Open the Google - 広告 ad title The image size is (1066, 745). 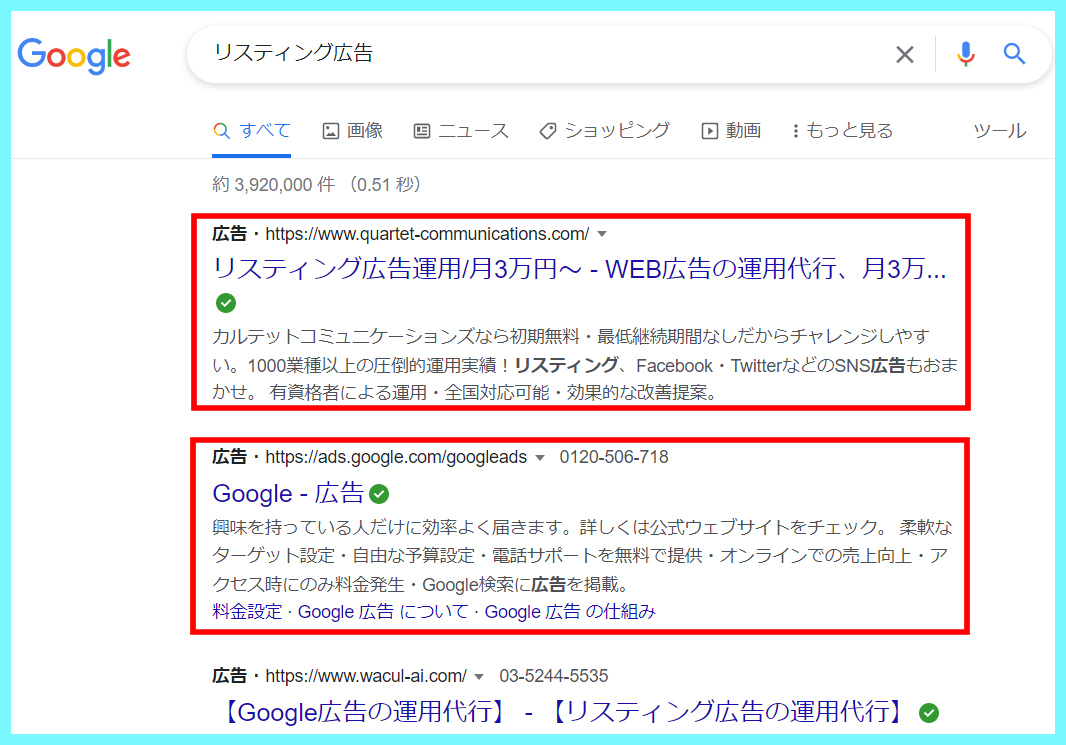pos(288,493)
